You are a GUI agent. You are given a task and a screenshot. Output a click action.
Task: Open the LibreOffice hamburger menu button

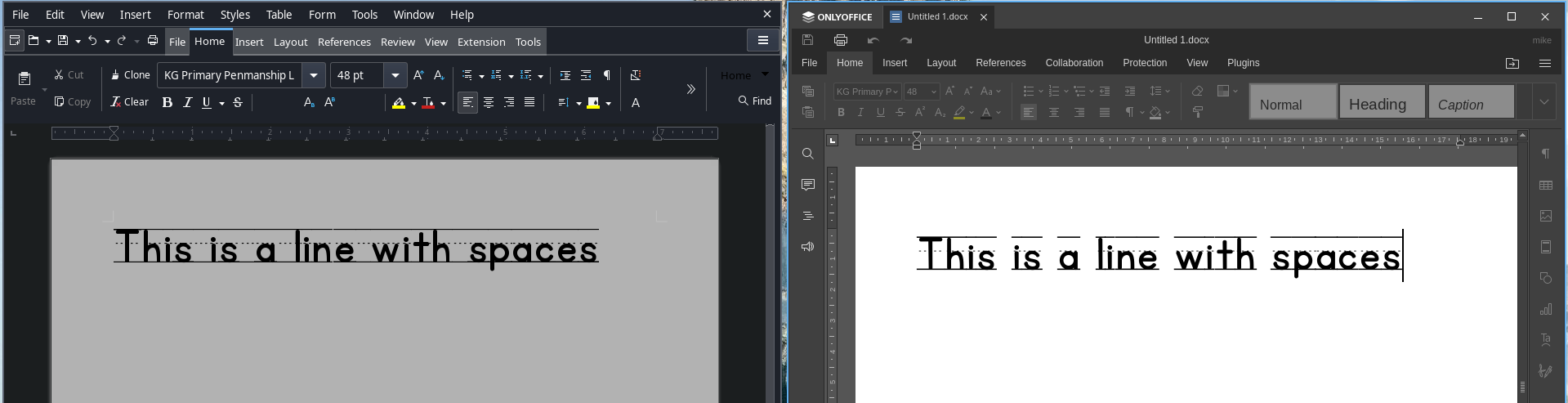click(763, 41)
